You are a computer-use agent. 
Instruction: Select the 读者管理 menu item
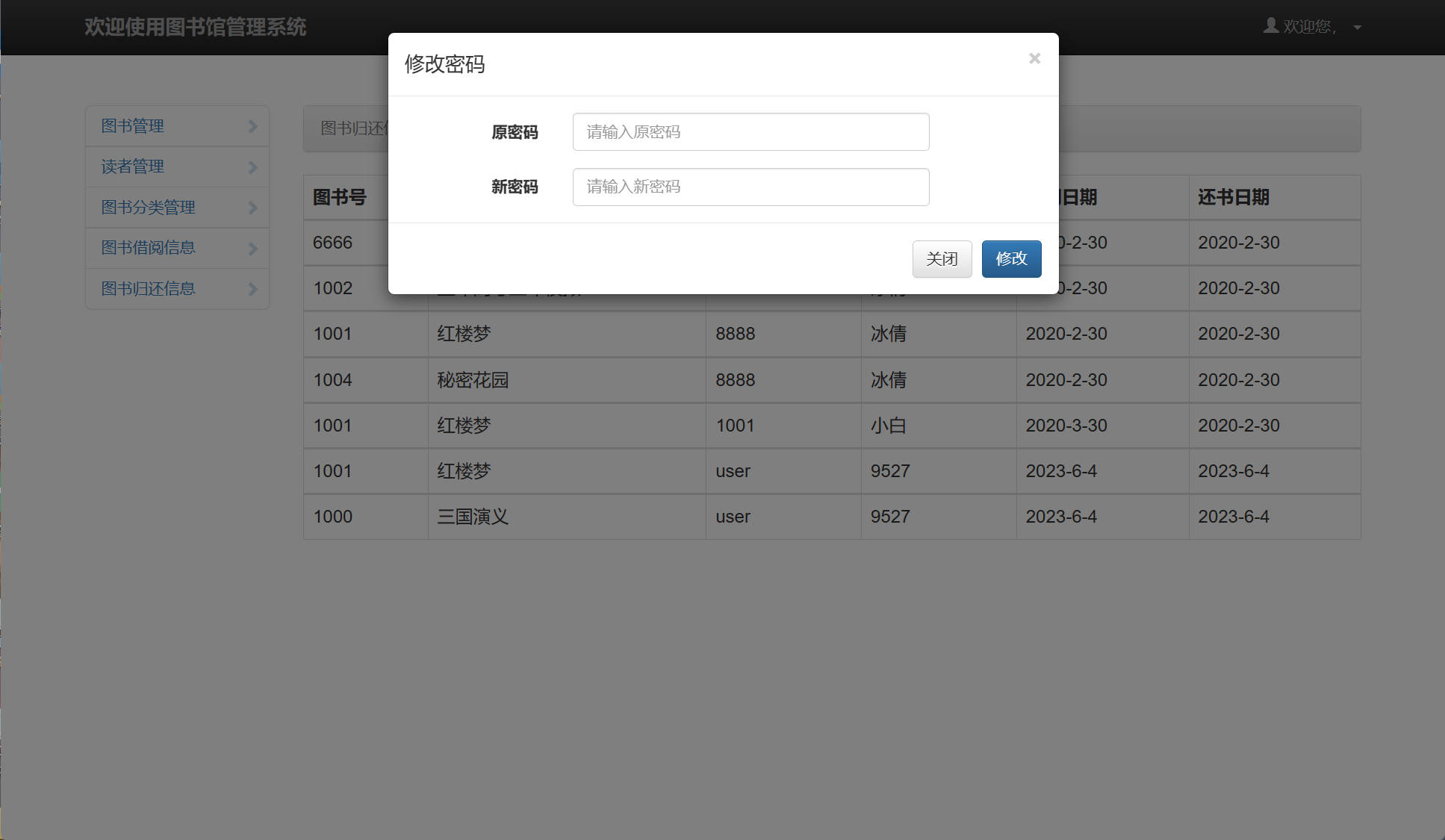(132, 167)
